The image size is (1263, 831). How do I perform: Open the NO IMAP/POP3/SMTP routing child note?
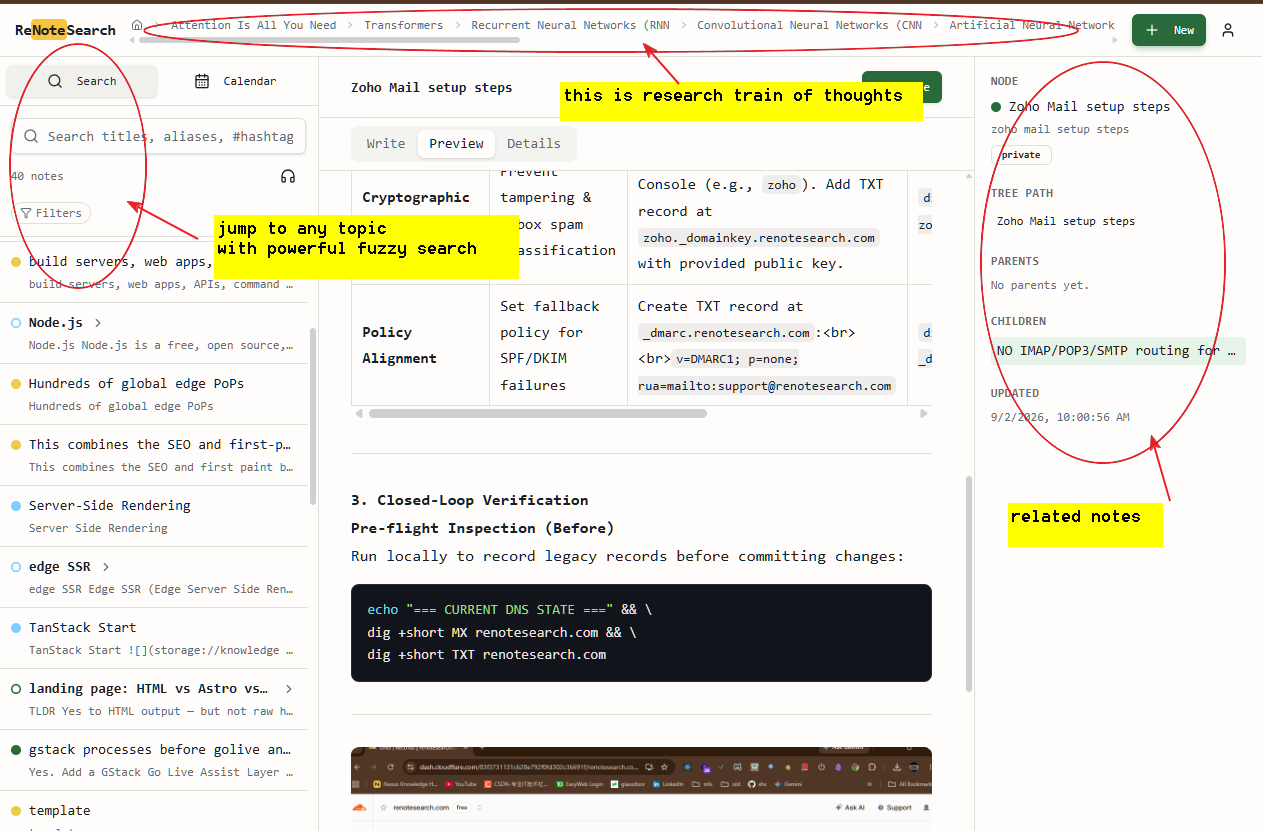(1118, 350)
